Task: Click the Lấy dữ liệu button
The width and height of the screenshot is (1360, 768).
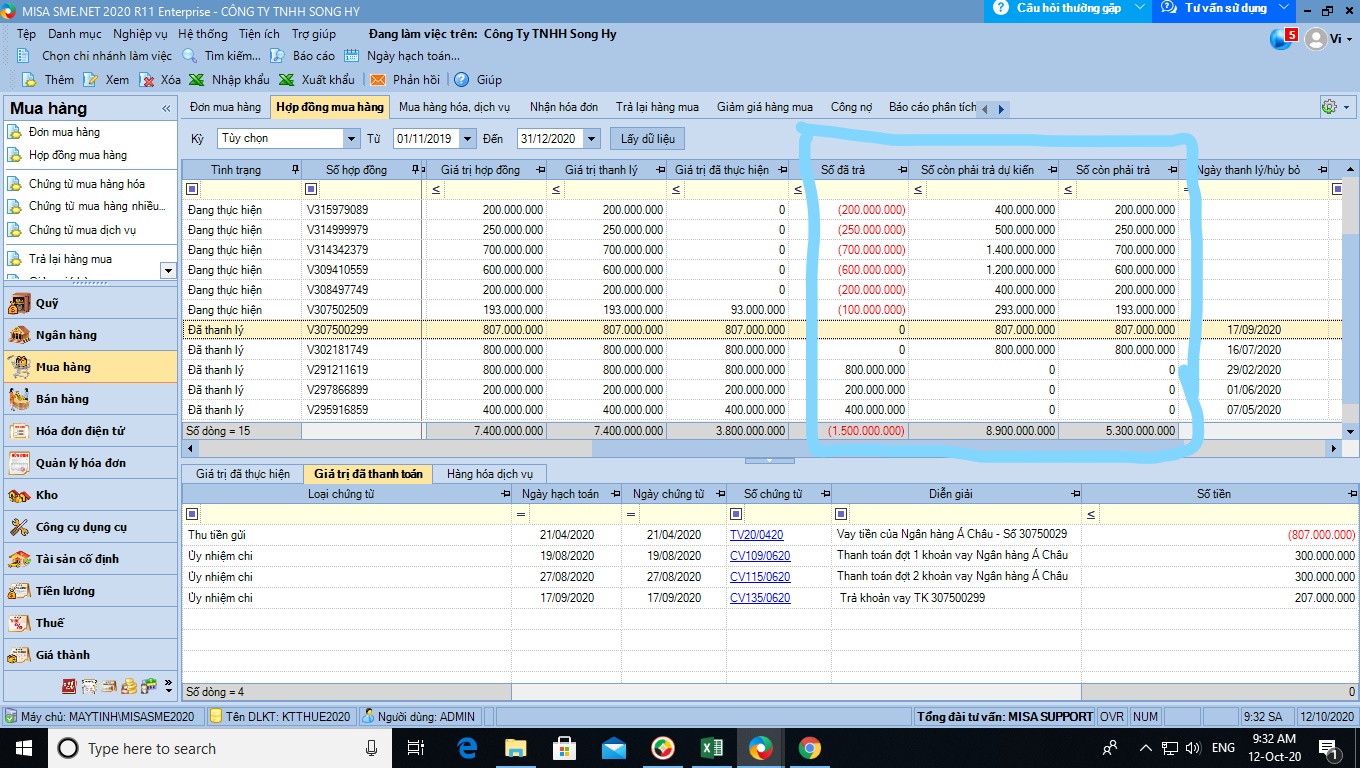Action: point(647,138)
